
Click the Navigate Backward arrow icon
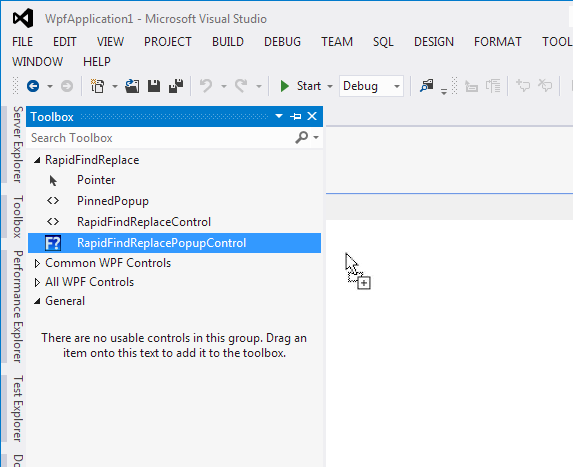[33, 86]
